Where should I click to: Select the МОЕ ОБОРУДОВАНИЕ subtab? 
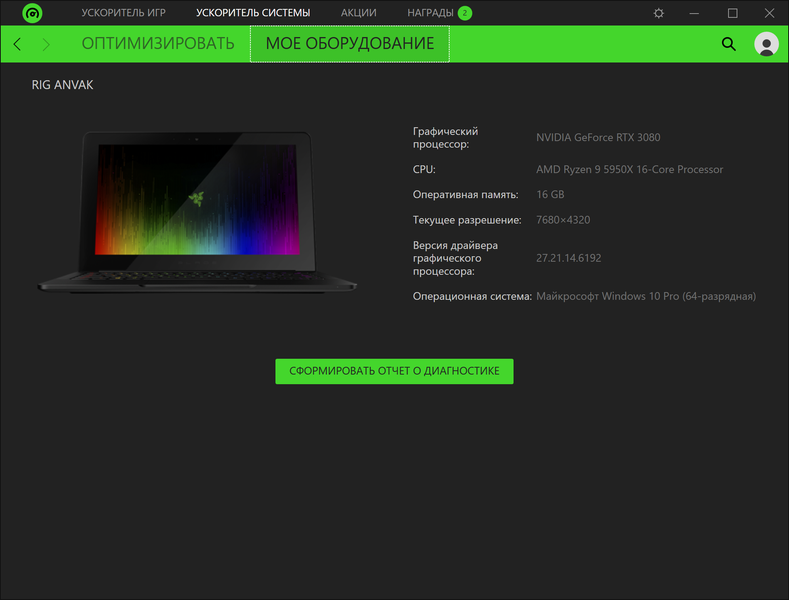coord(350,44)
